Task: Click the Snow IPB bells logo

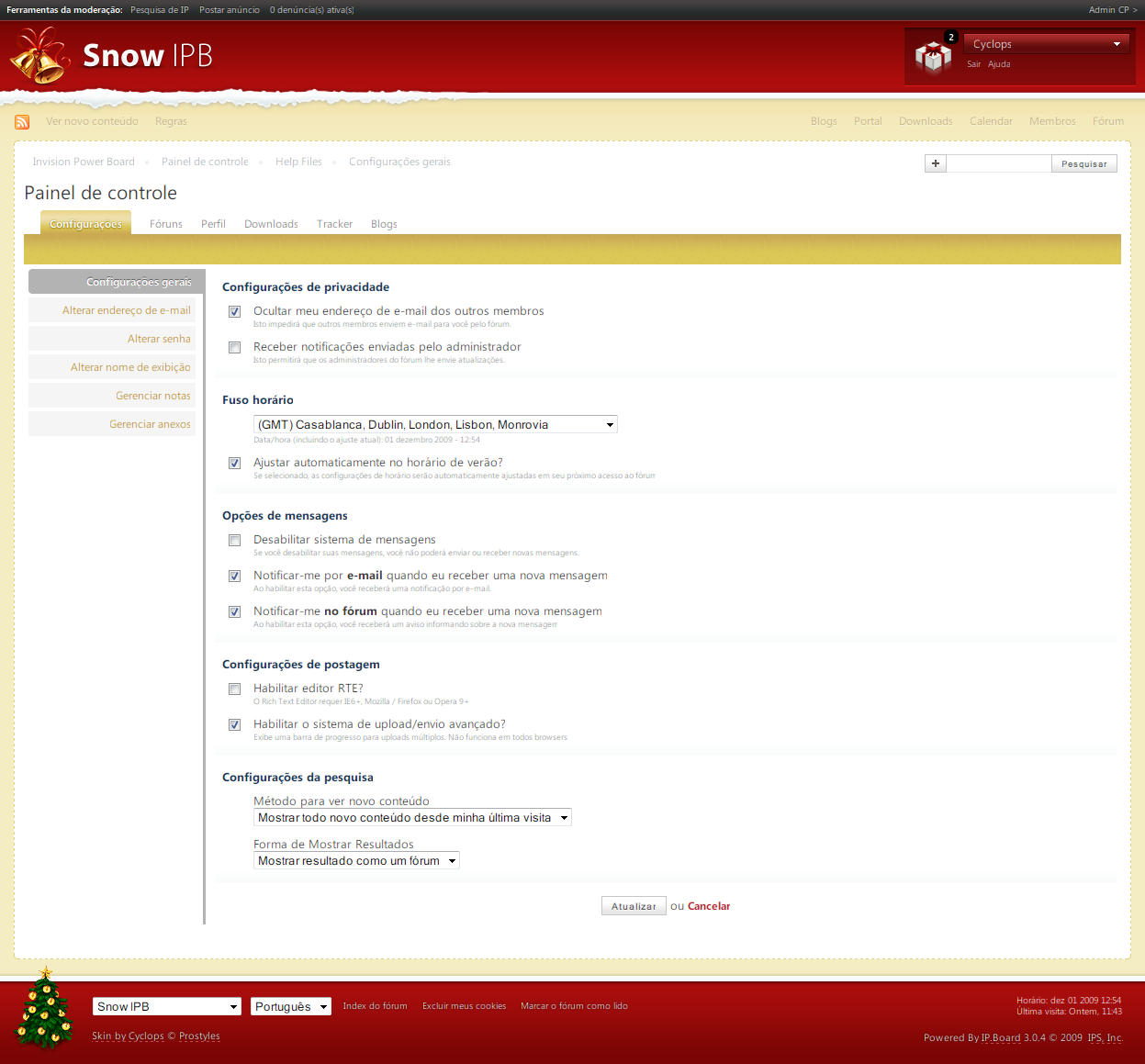Action: click(x=39, y=56)
